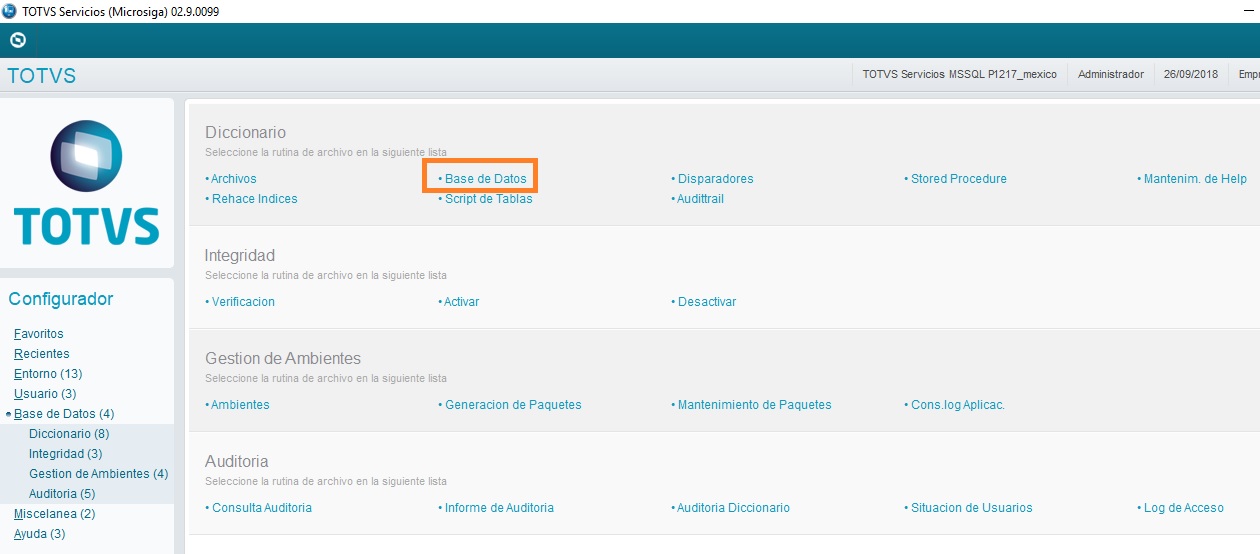Viewport: 1260px width, 554px height.
Task: Open Informe de Auditoria routine
Action: tap(499, 508)
